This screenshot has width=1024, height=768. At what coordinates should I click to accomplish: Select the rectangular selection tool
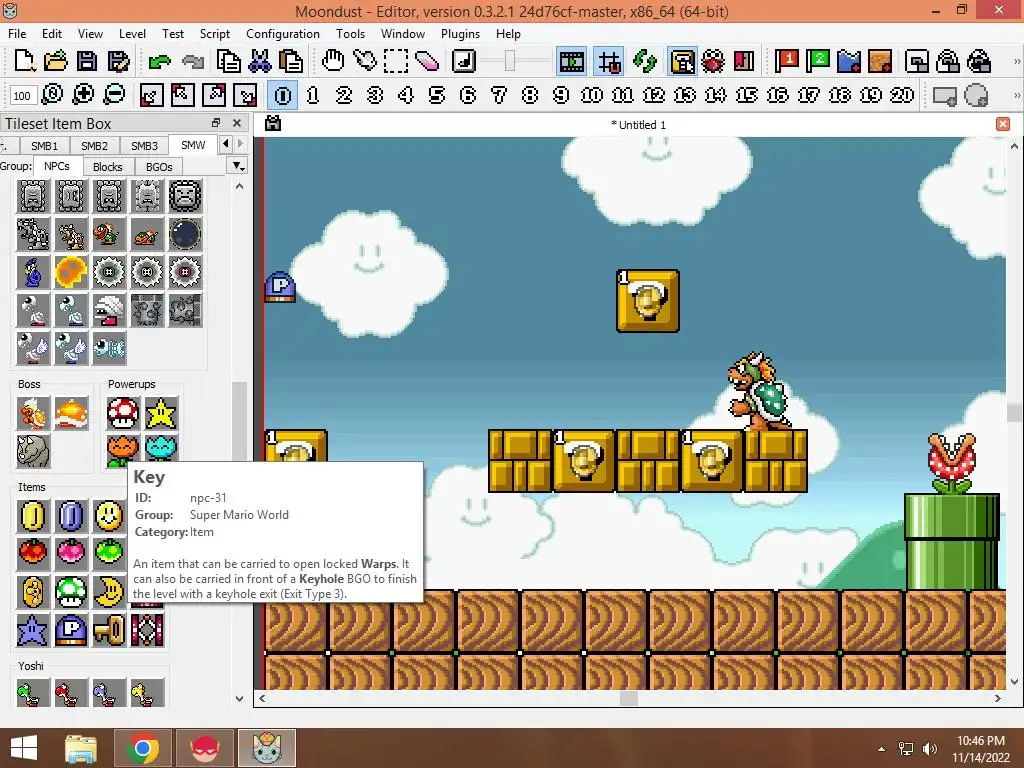[395, 61]
